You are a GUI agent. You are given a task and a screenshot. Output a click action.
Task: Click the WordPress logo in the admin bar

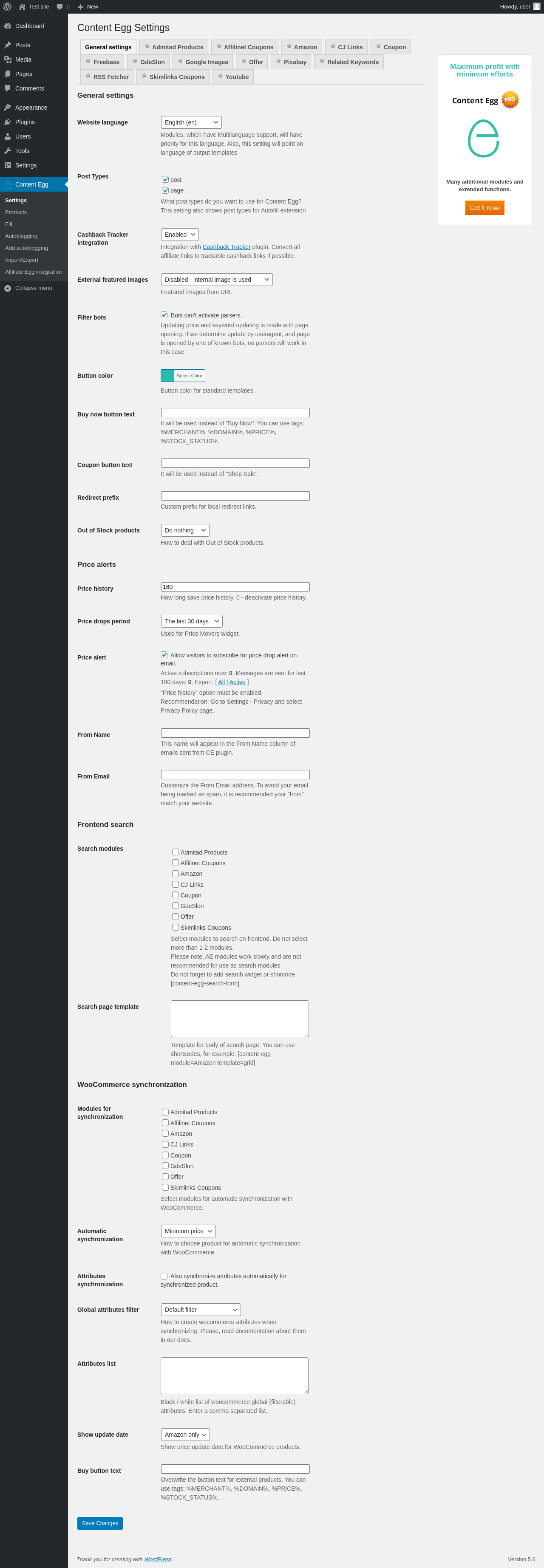point(7,7)
